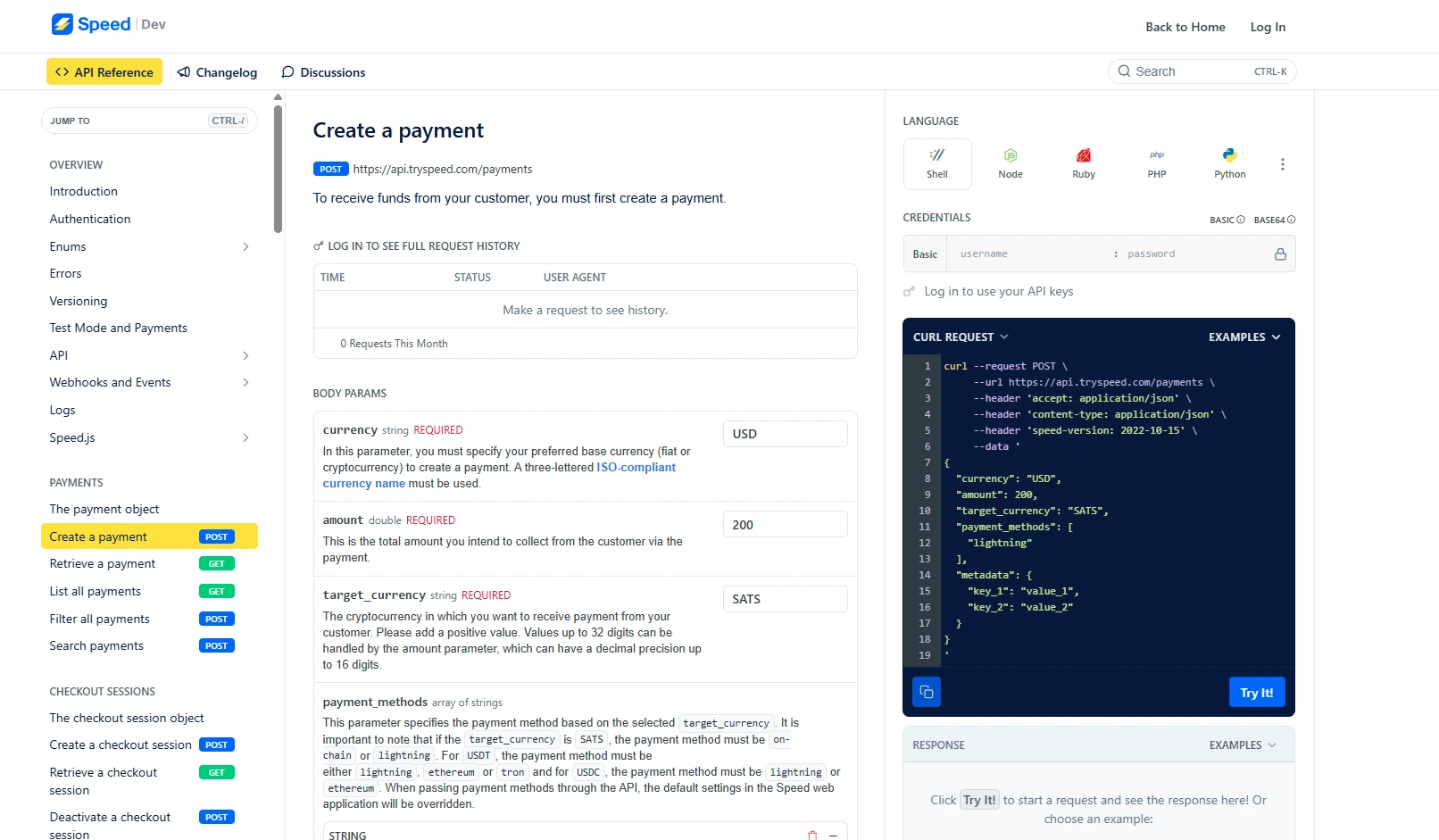
Task: Open the cURL Request Examples dropdown
Action: pyautogui.click(x=1244, y=337)
